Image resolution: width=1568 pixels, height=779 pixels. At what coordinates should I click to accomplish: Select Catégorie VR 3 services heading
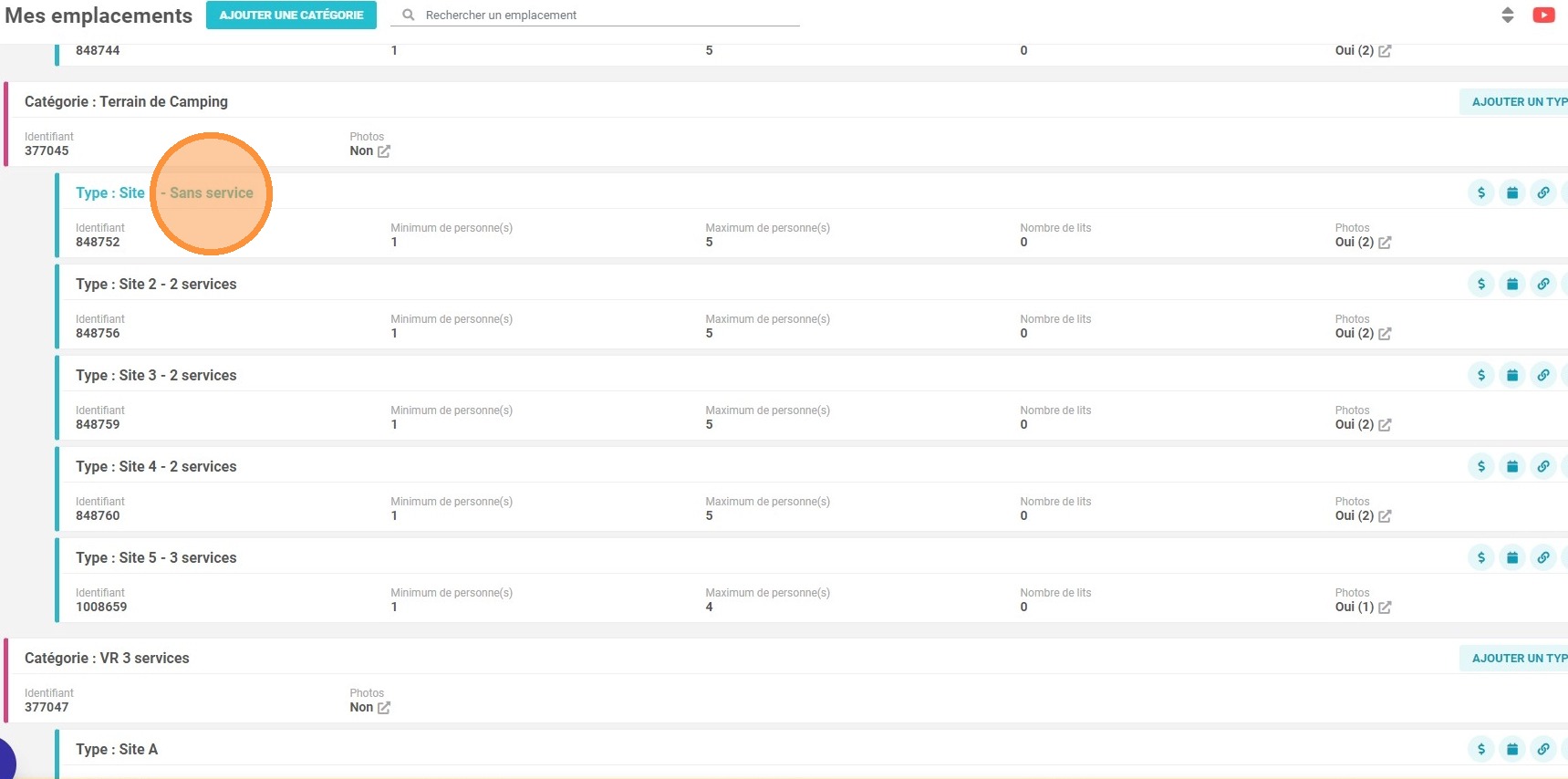click(x=107, y=658)
